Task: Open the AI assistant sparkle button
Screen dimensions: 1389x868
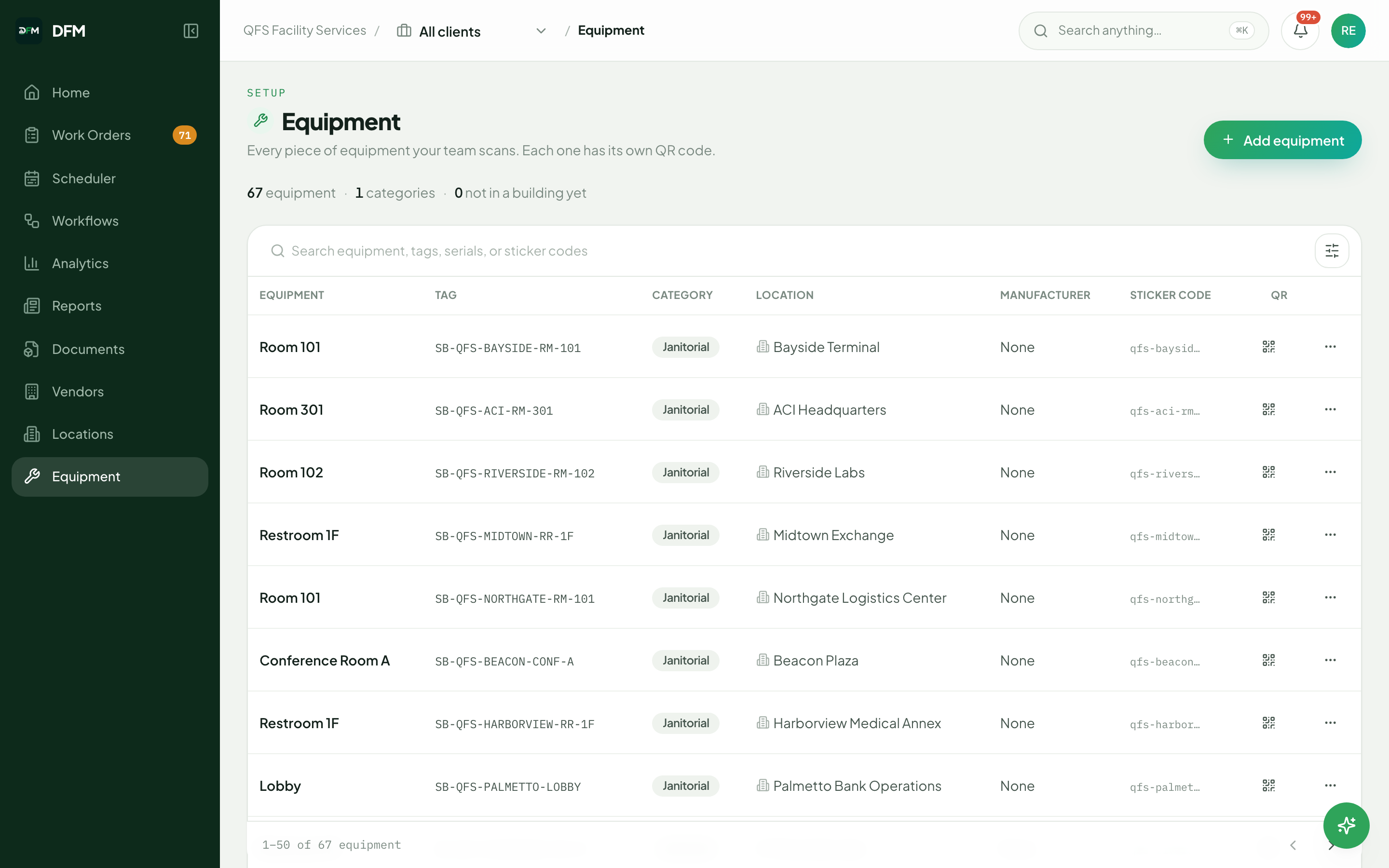Action: click(1346, 826)
